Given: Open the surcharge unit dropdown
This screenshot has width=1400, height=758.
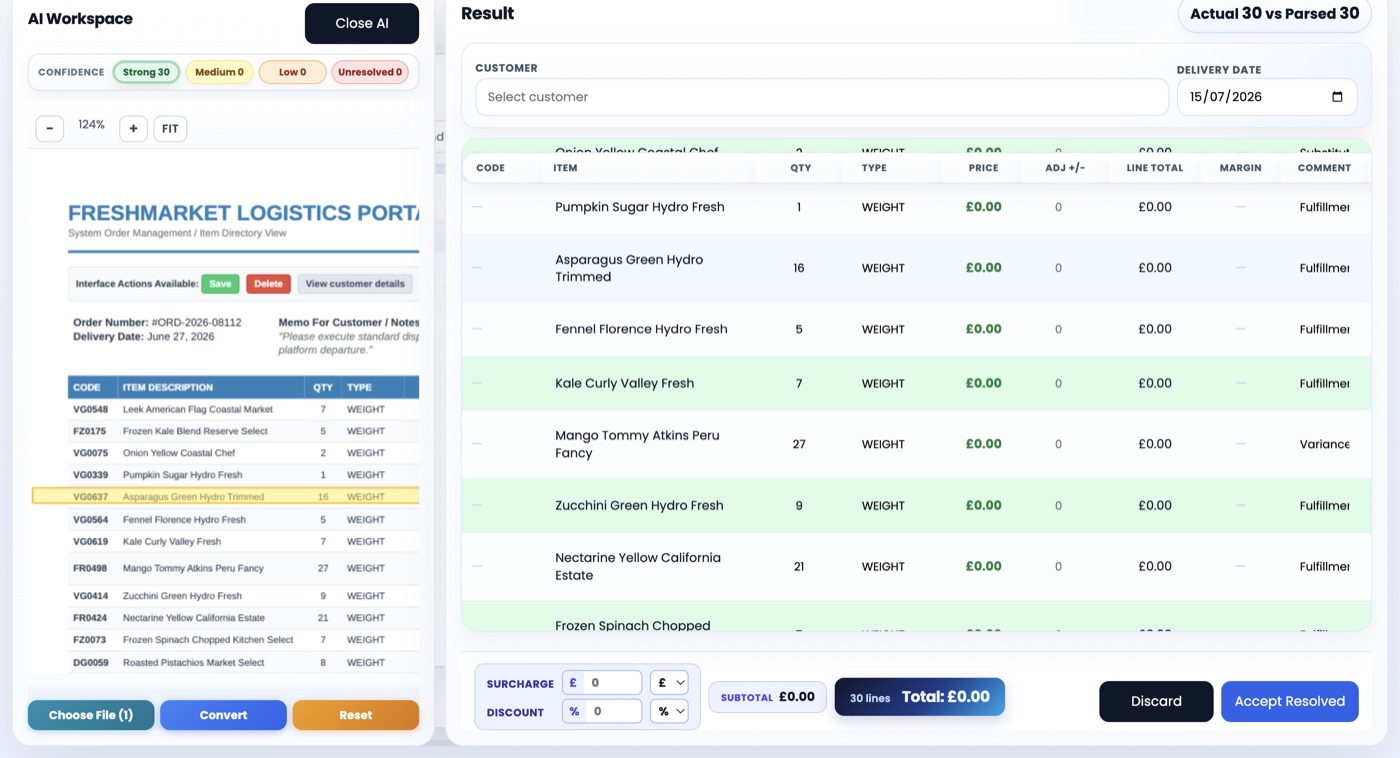Looking at the screenshot, I should [x=669, y=683].
